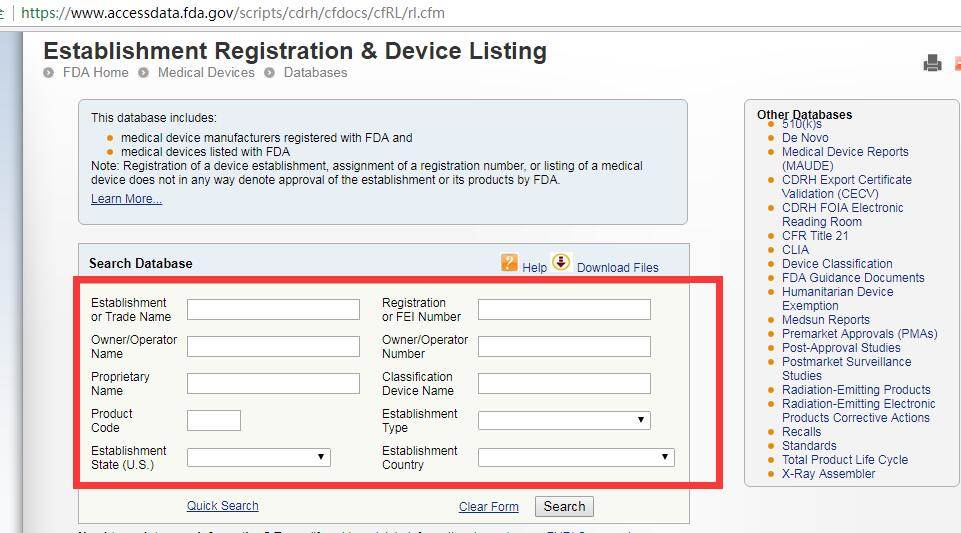Image resolution: width=961 pixels, height=533 pixels.
Task: Click the Product Code input box
Action: click(214, 420)
